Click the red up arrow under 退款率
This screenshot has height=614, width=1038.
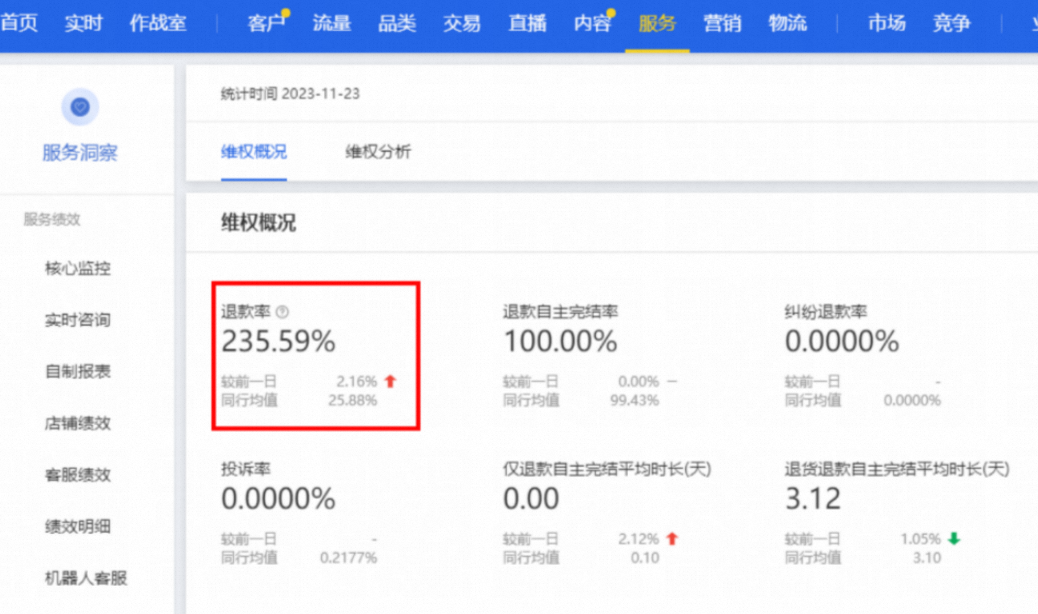pos(391,381)
